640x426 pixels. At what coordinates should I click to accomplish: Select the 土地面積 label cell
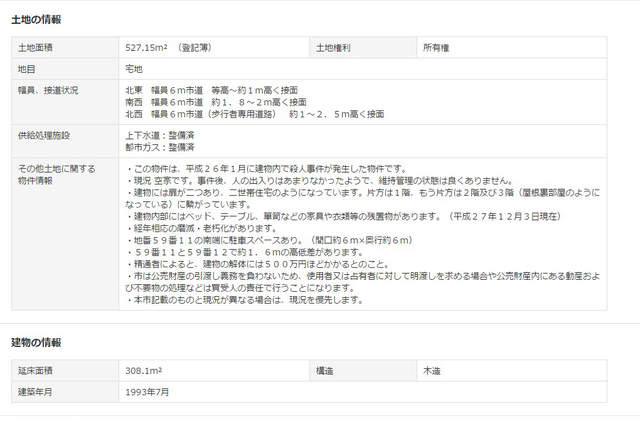[x=35, y=48]
